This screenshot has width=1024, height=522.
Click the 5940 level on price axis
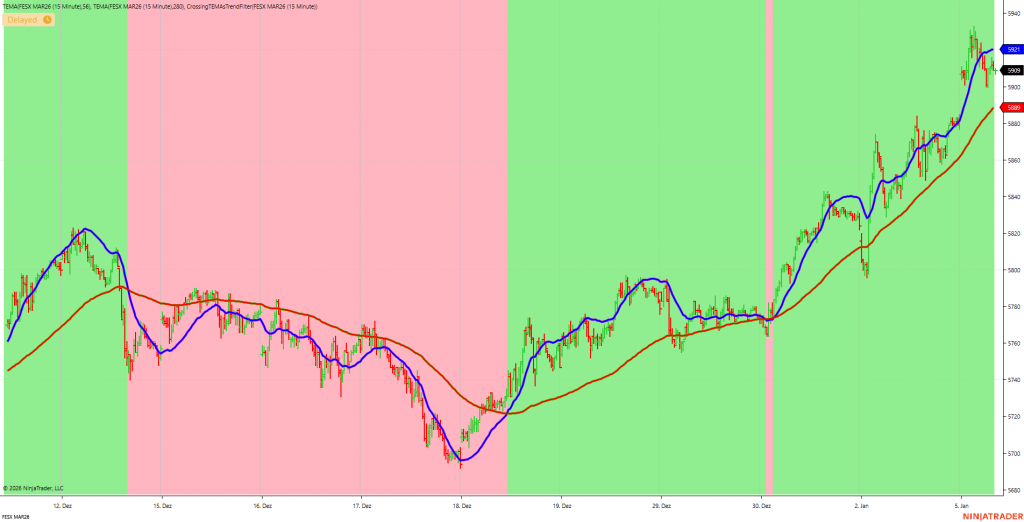1013,14
